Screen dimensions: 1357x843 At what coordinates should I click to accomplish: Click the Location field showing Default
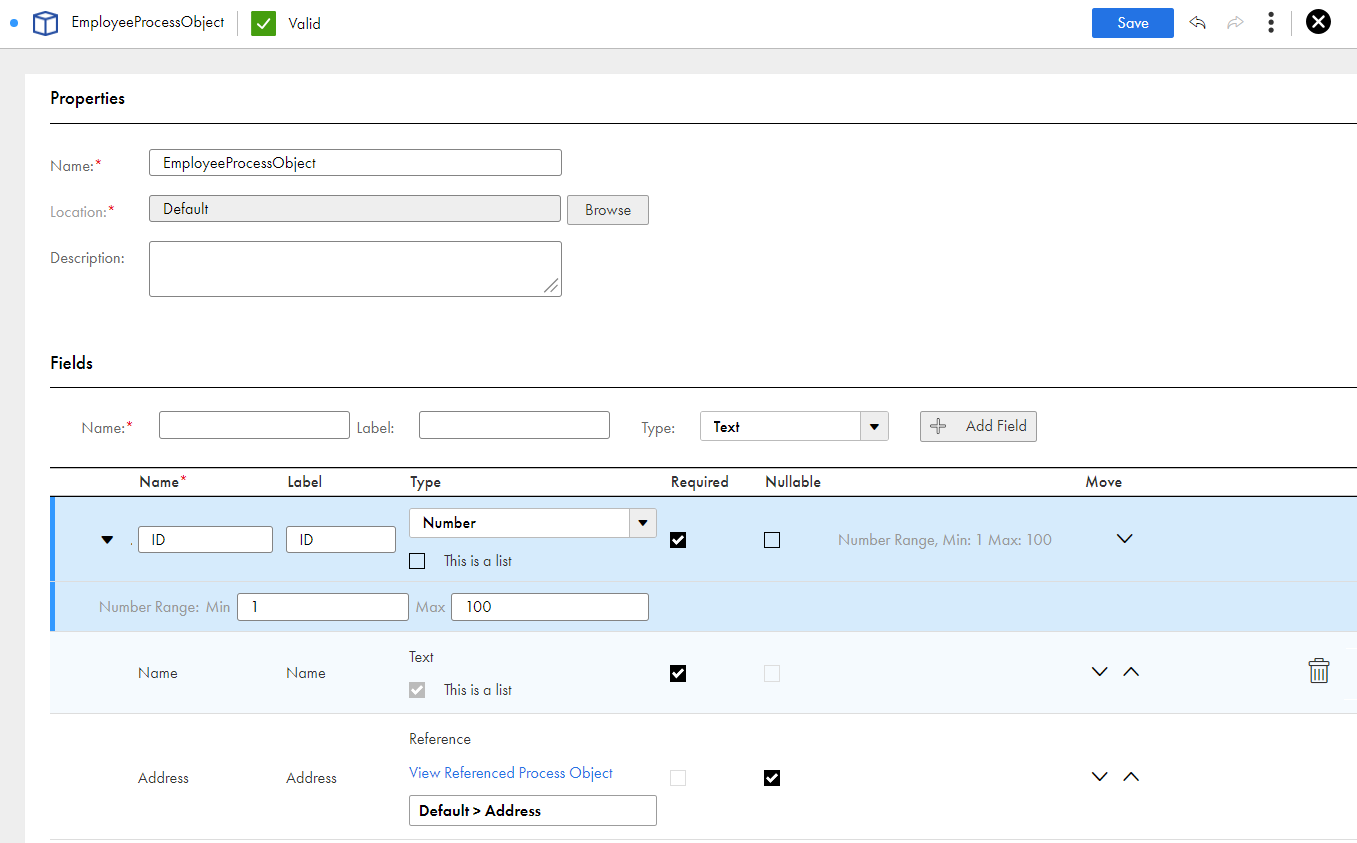[x=355, y=209]
